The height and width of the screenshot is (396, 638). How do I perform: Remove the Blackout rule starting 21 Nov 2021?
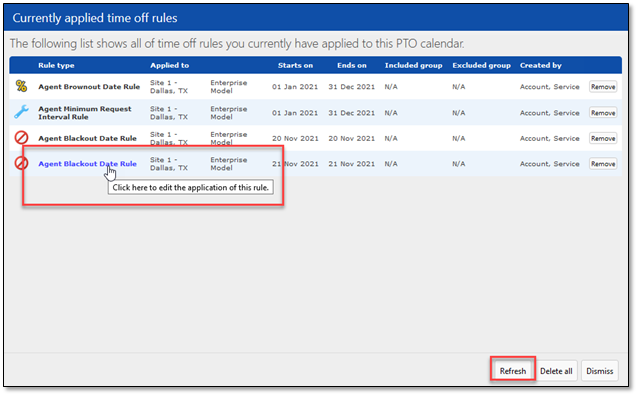tap(603, 164)
